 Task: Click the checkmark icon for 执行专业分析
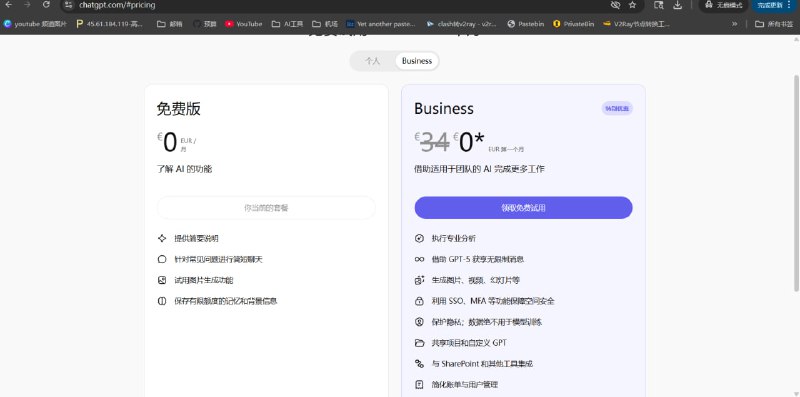tap(419, 238)
